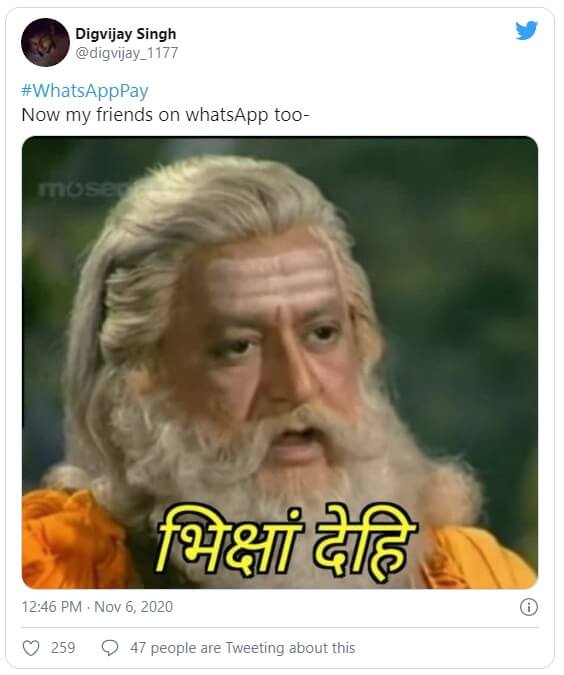Click the Twitter bird logo
This screenshot has height=675, width=564.
527,31
